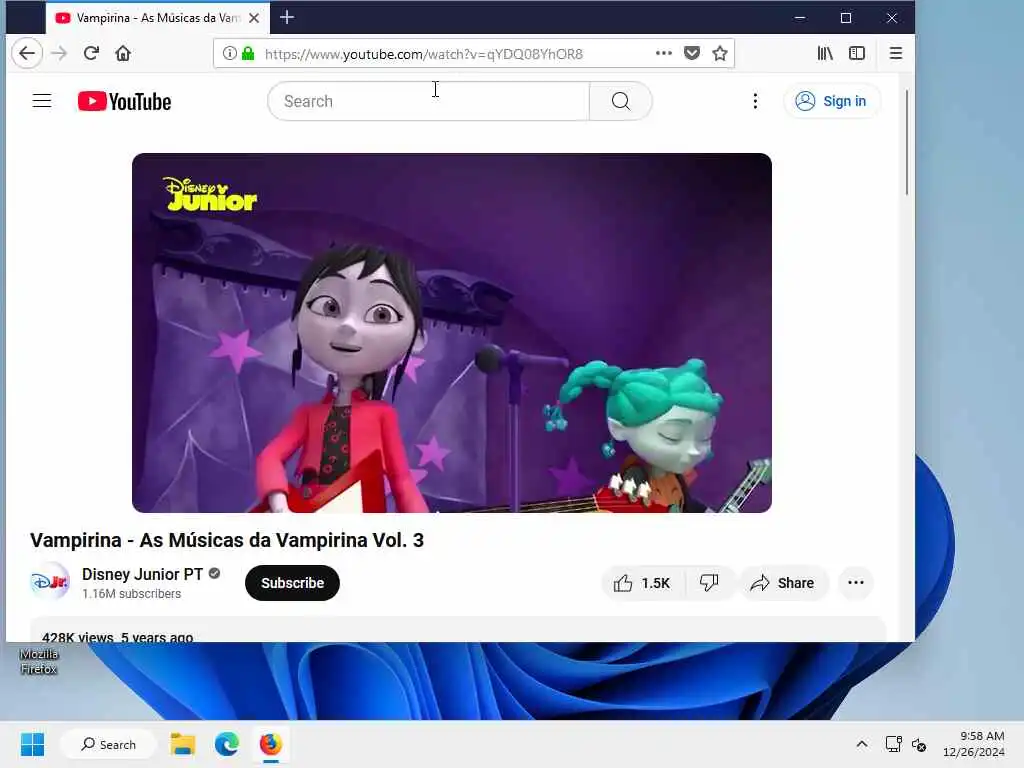The width and height of the screenshot is (1024, 768).
Task: Click the green padlock connection icon
Action: point(248,54)
